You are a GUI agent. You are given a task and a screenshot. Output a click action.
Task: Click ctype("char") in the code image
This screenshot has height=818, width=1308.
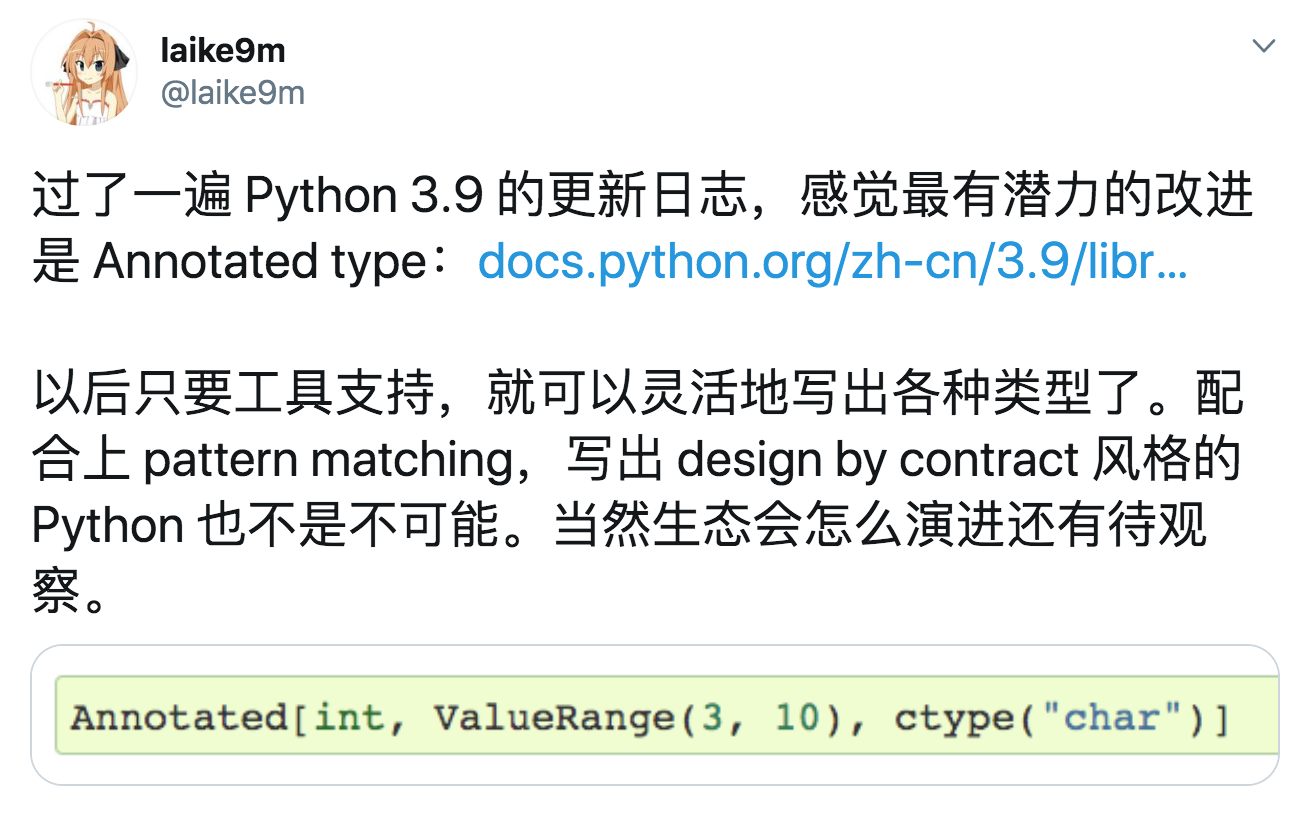coord(1060,718)
